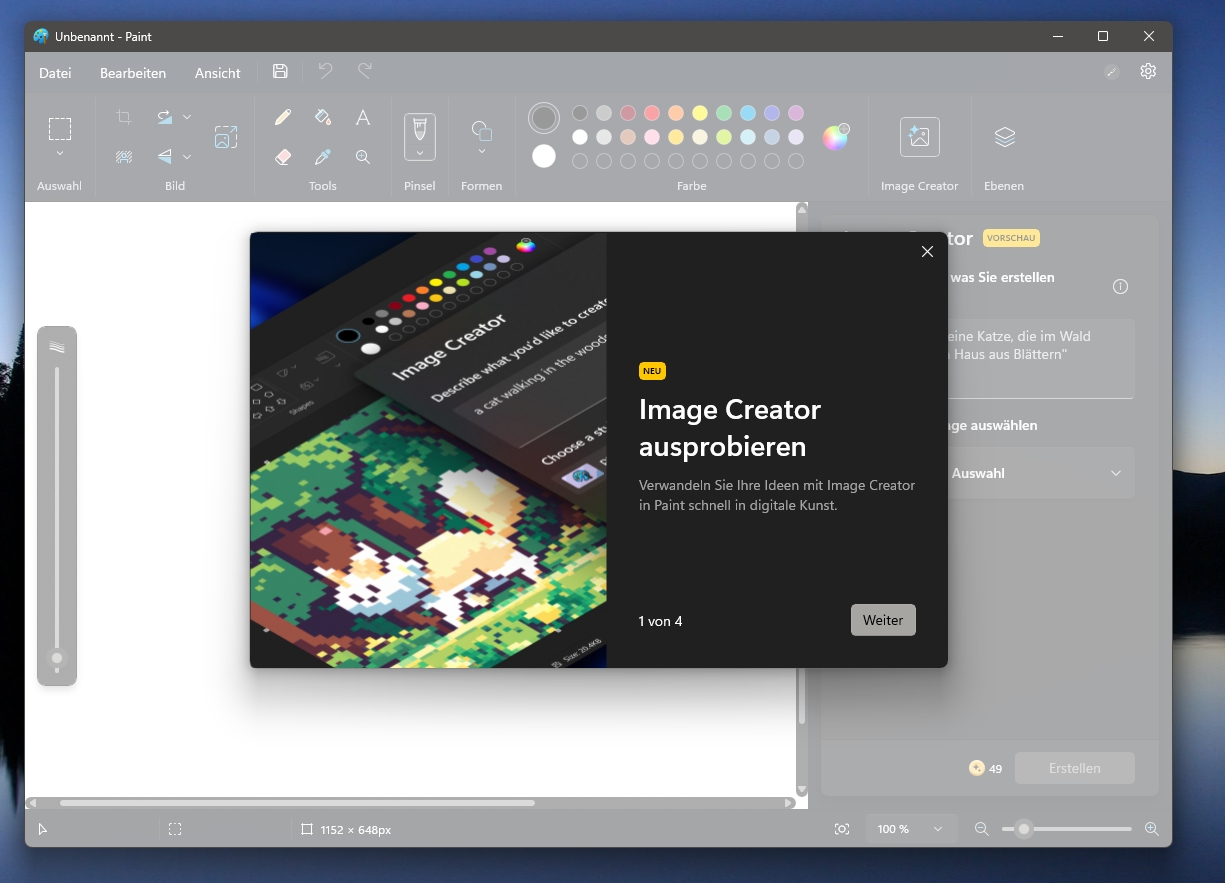1225x883 pixels.
Task: Select the primary color circle (Color 1)
Action: [x=544, y=118]
